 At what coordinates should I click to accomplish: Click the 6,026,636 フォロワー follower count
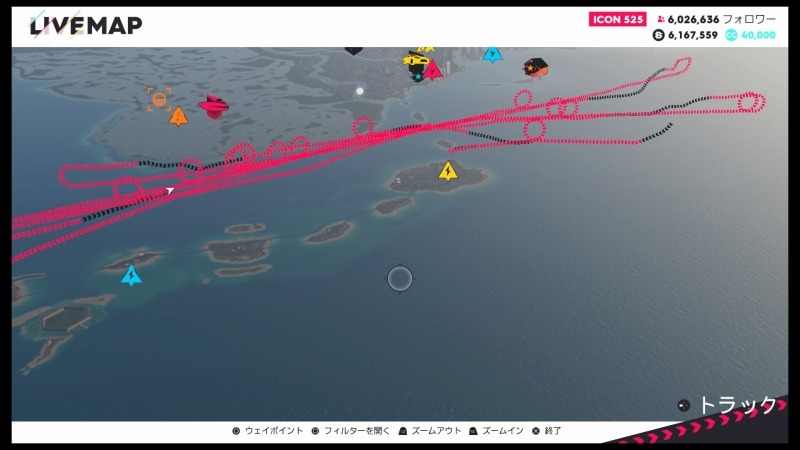721,19
